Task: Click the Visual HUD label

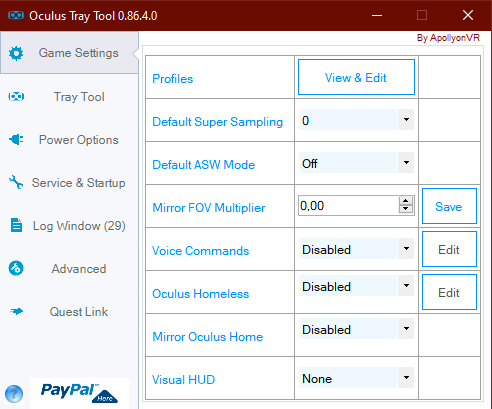Action: [x=184, y=380]
